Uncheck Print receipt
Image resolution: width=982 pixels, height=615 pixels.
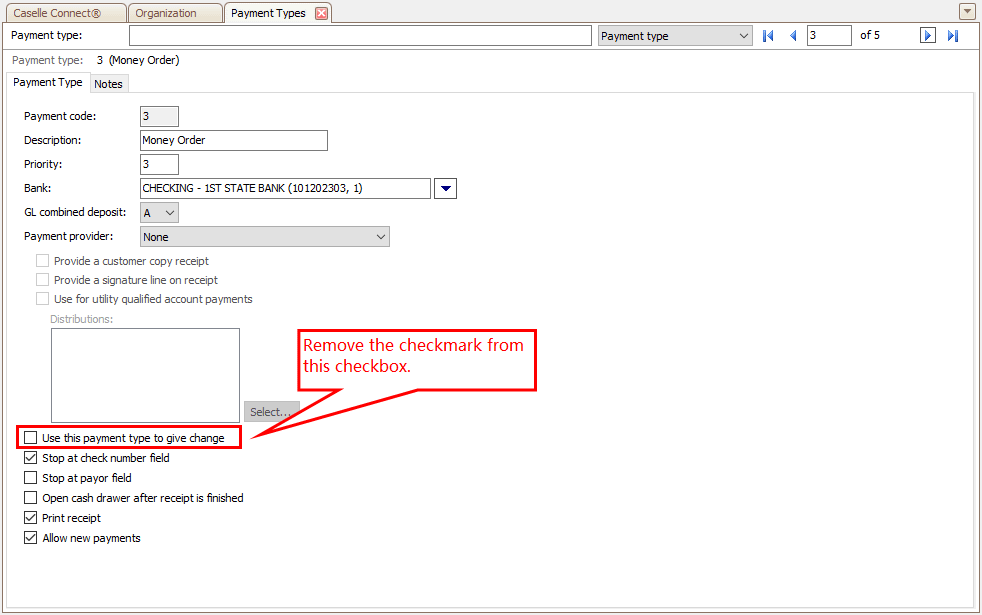(31, 518)
